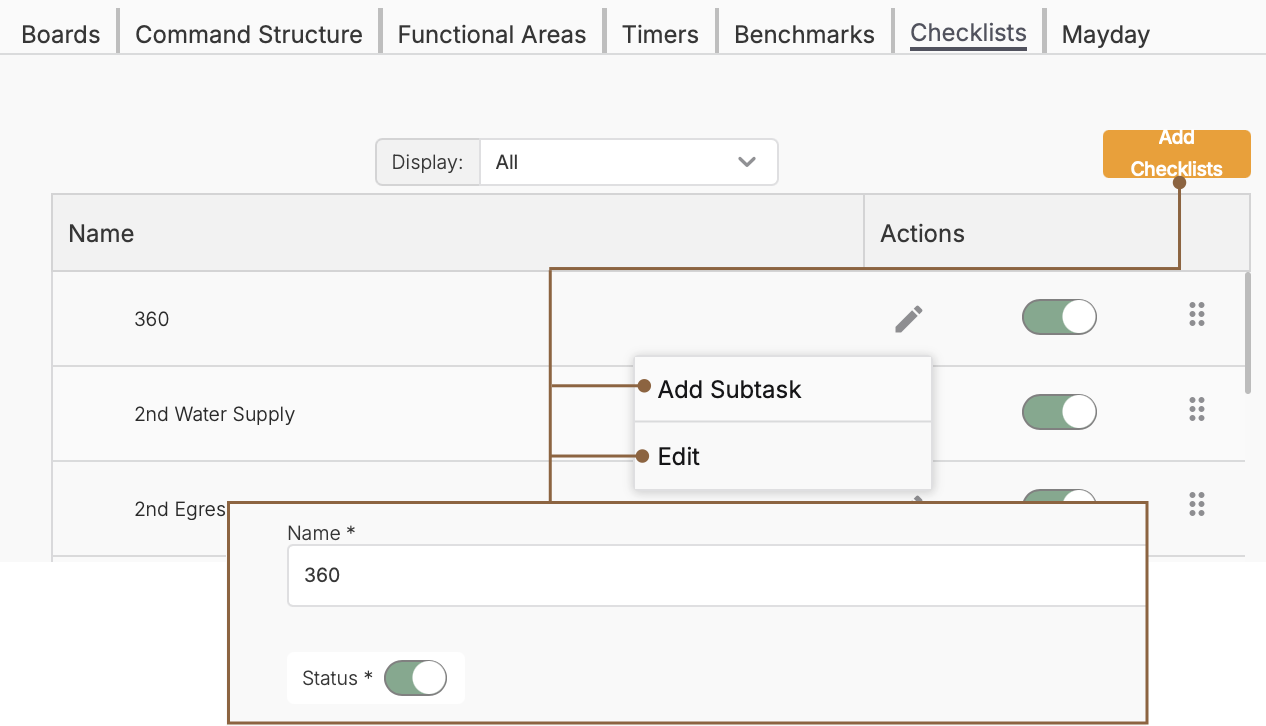
Task: Click the pencil edit icon for 360
Action: point(908,319)
